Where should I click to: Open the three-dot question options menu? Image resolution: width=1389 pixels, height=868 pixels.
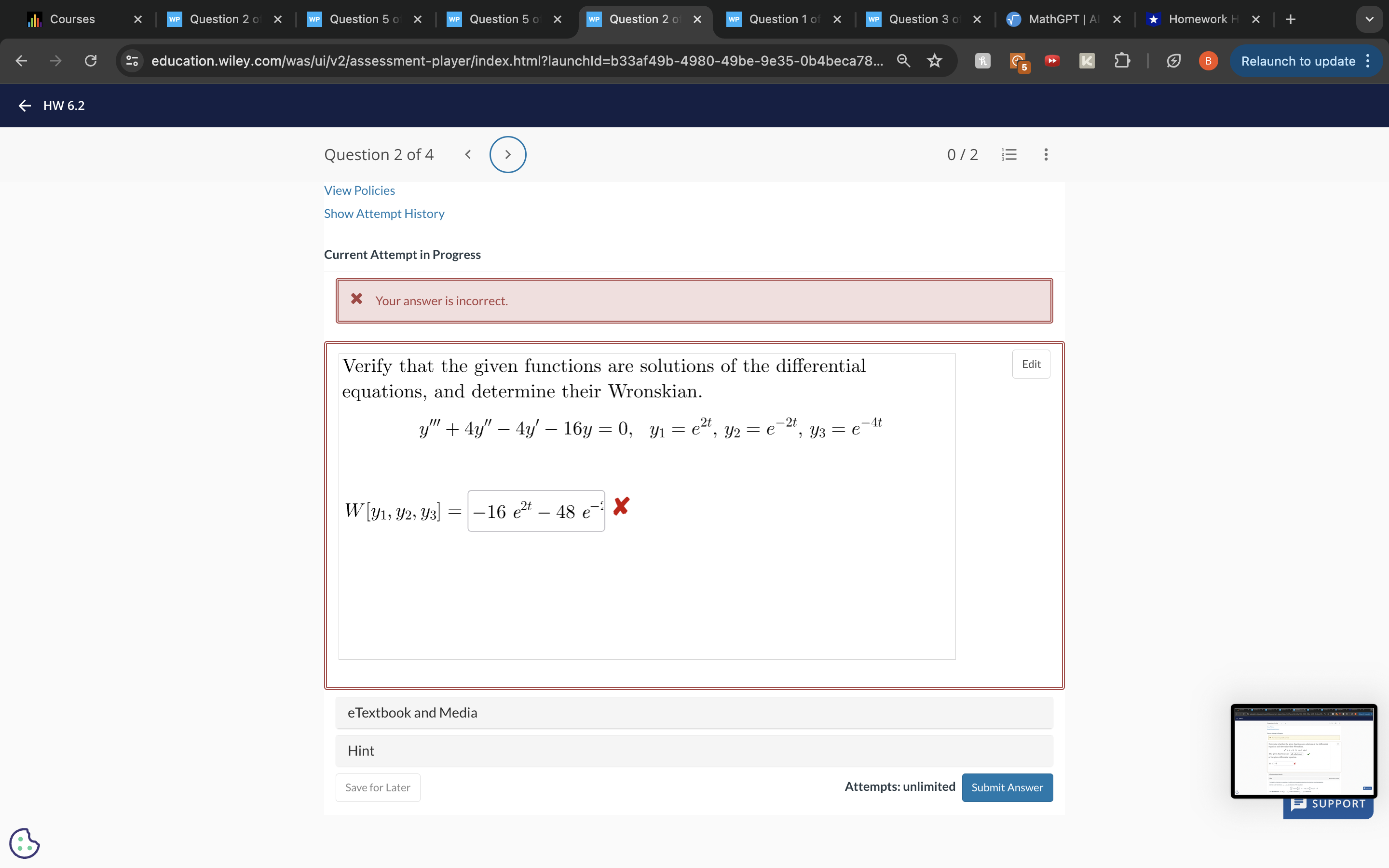click(x=1045, y=154)
